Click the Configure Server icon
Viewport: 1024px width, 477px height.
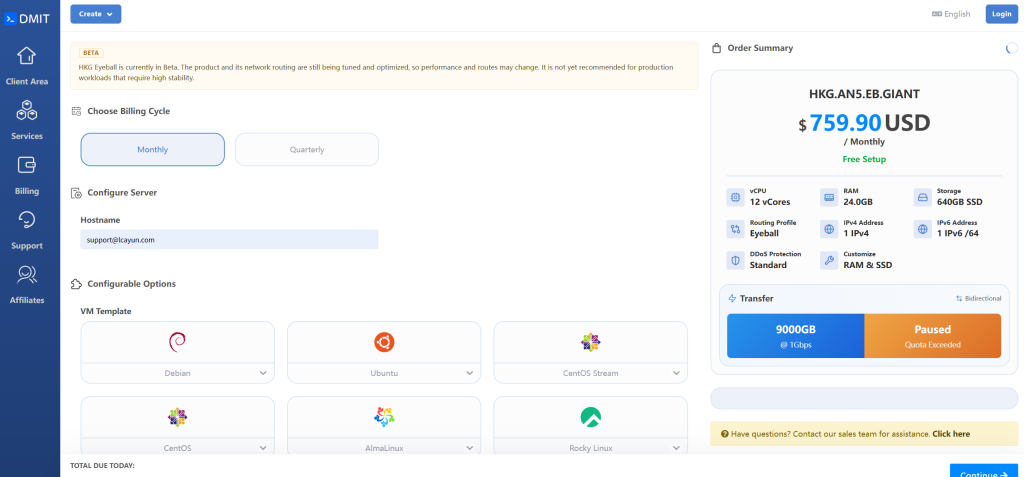(x=76, y=193)
